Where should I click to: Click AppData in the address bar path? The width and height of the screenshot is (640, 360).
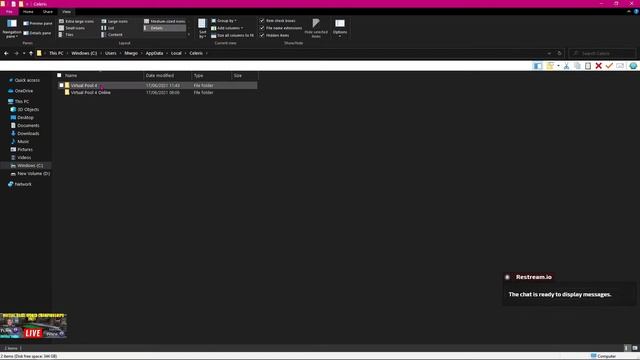click(154, 53)
